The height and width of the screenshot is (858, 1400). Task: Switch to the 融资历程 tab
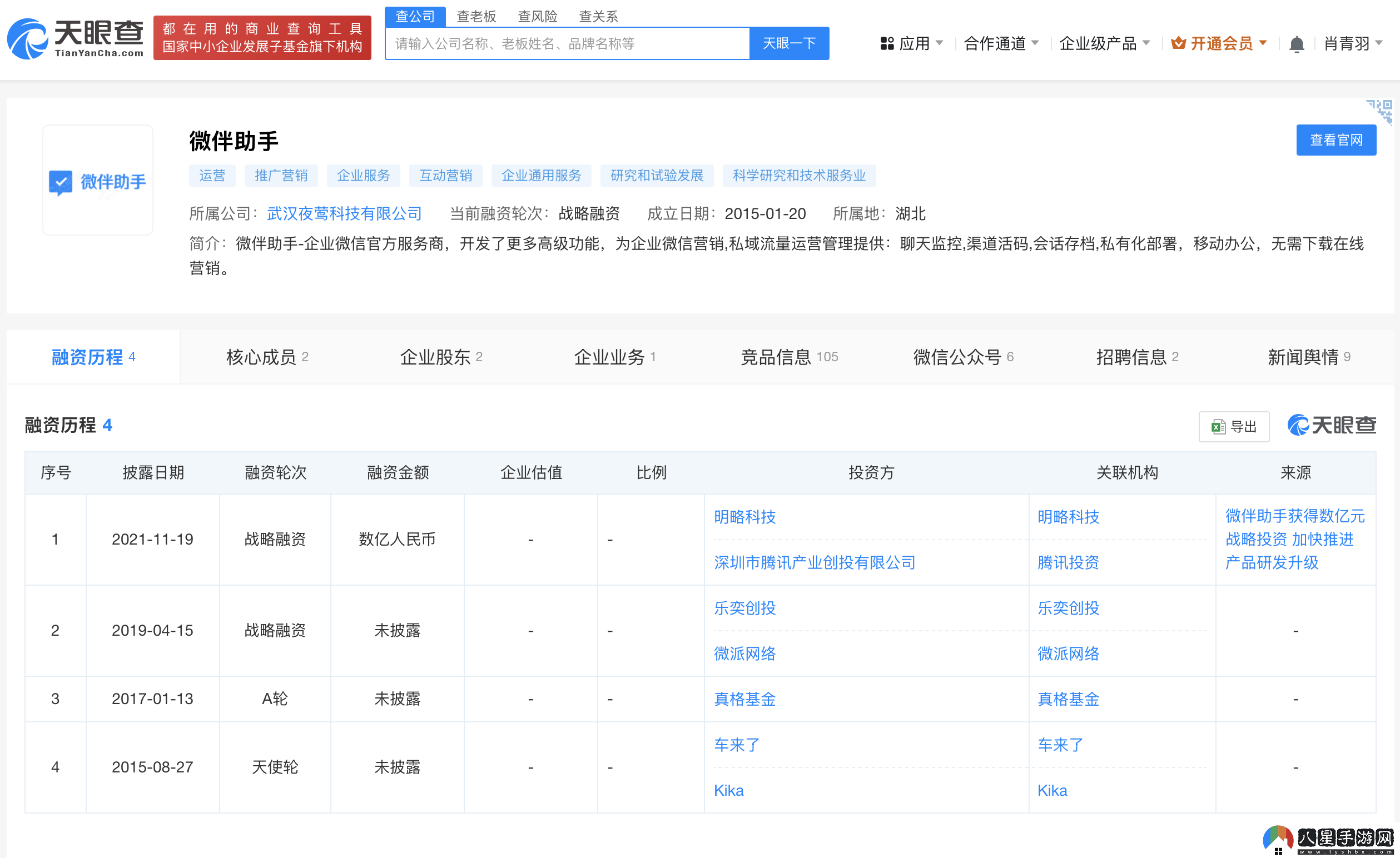tap(93, 357)
